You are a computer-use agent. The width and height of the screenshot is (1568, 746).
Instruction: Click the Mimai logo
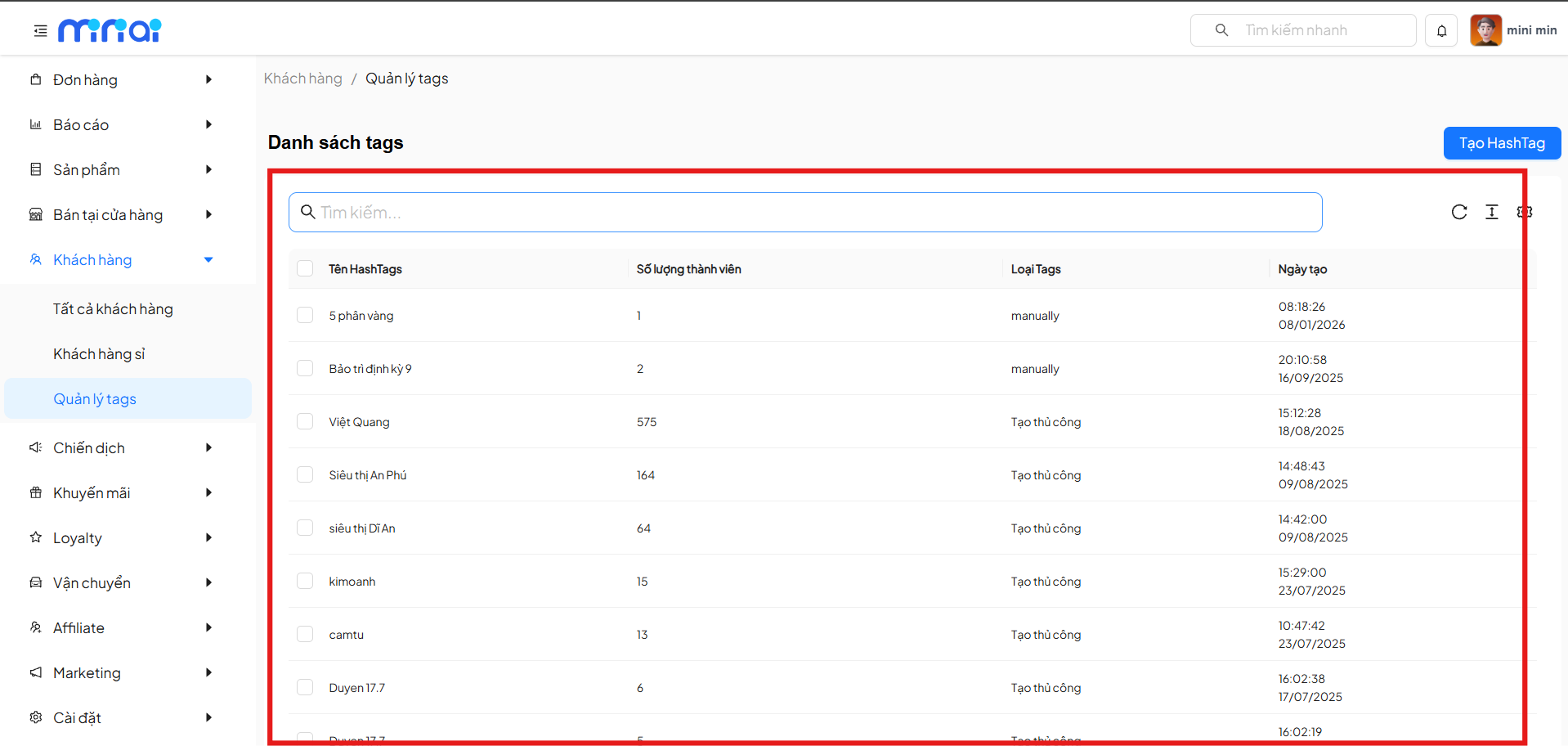[110, 30]
